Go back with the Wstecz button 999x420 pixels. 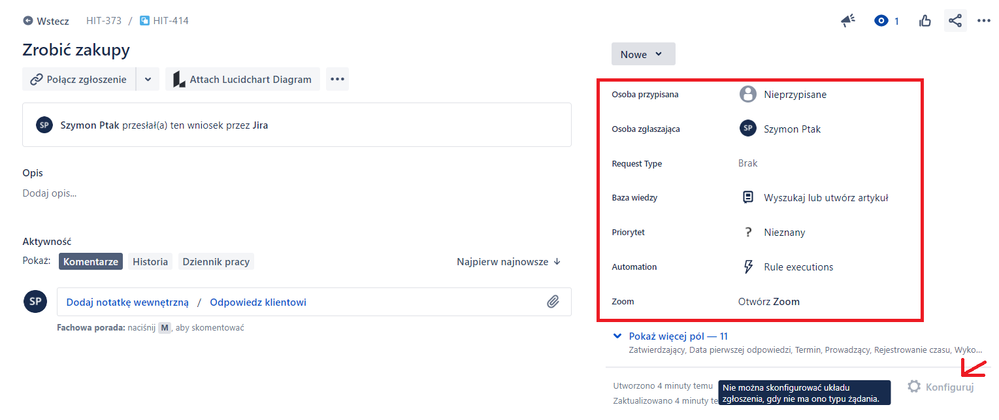(x=46, y=21)
